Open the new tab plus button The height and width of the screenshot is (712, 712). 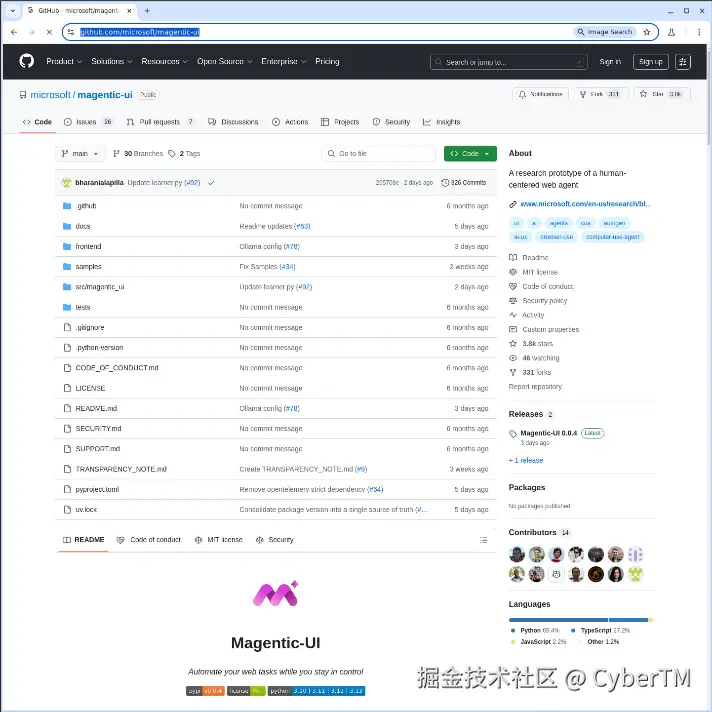coord(147,10)
